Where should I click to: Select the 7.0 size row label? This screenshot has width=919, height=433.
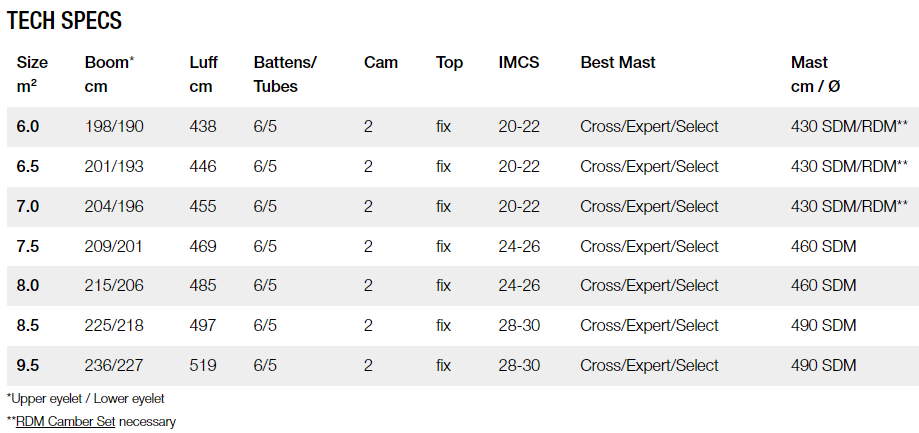(28, 206)
